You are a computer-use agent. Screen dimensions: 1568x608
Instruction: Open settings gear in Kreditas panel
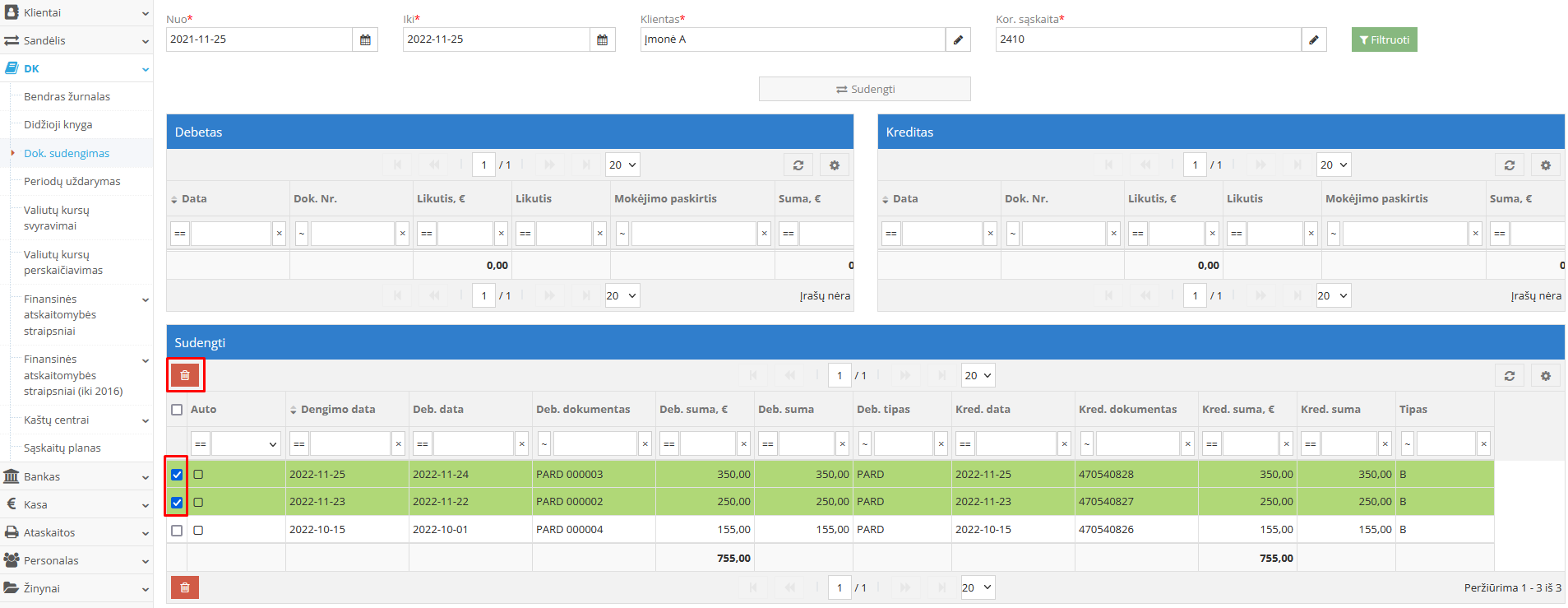coord(1545,165)
